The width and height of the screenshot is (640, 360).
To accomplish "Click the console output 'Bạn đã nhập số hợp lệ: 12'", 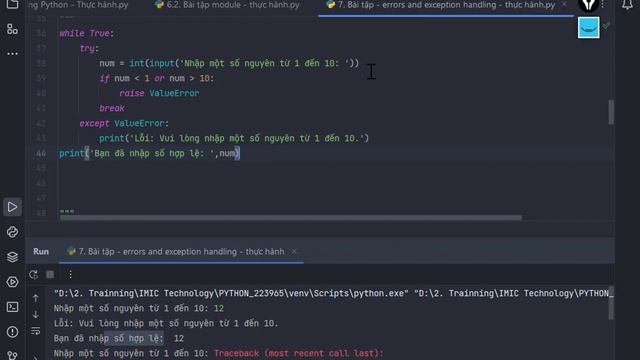I will (x=119, y=338).
